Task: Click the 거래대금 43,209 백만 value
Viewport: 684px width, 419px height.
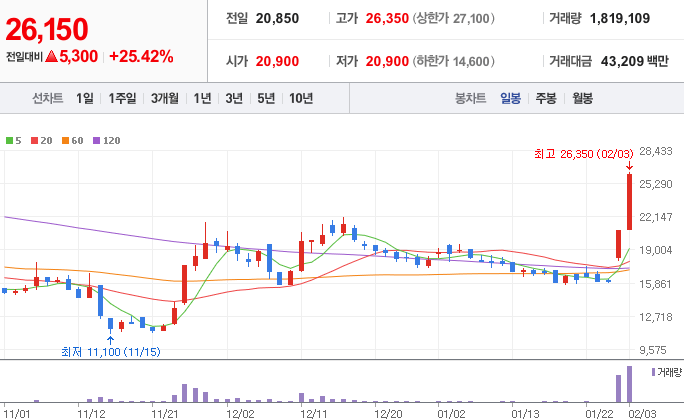Action: coord(635,61)
